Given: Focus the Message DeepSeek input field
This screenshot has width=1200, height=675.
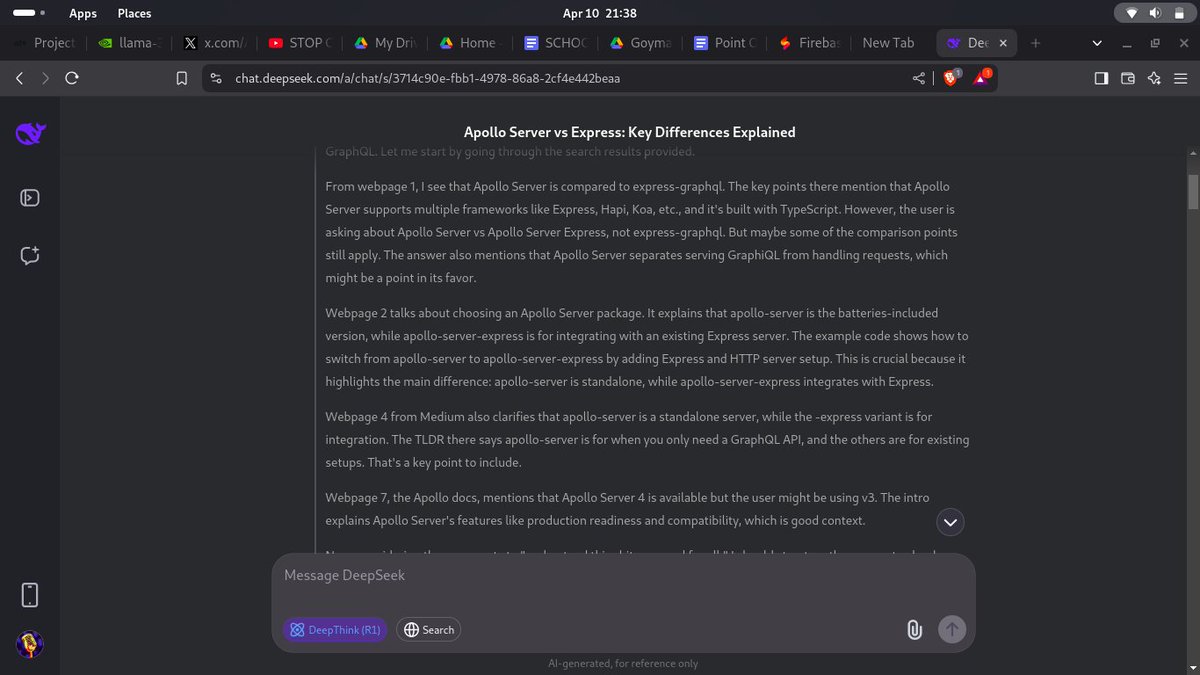Looking at the screenshot, I should pyautogui.click(x=623, y=576).
